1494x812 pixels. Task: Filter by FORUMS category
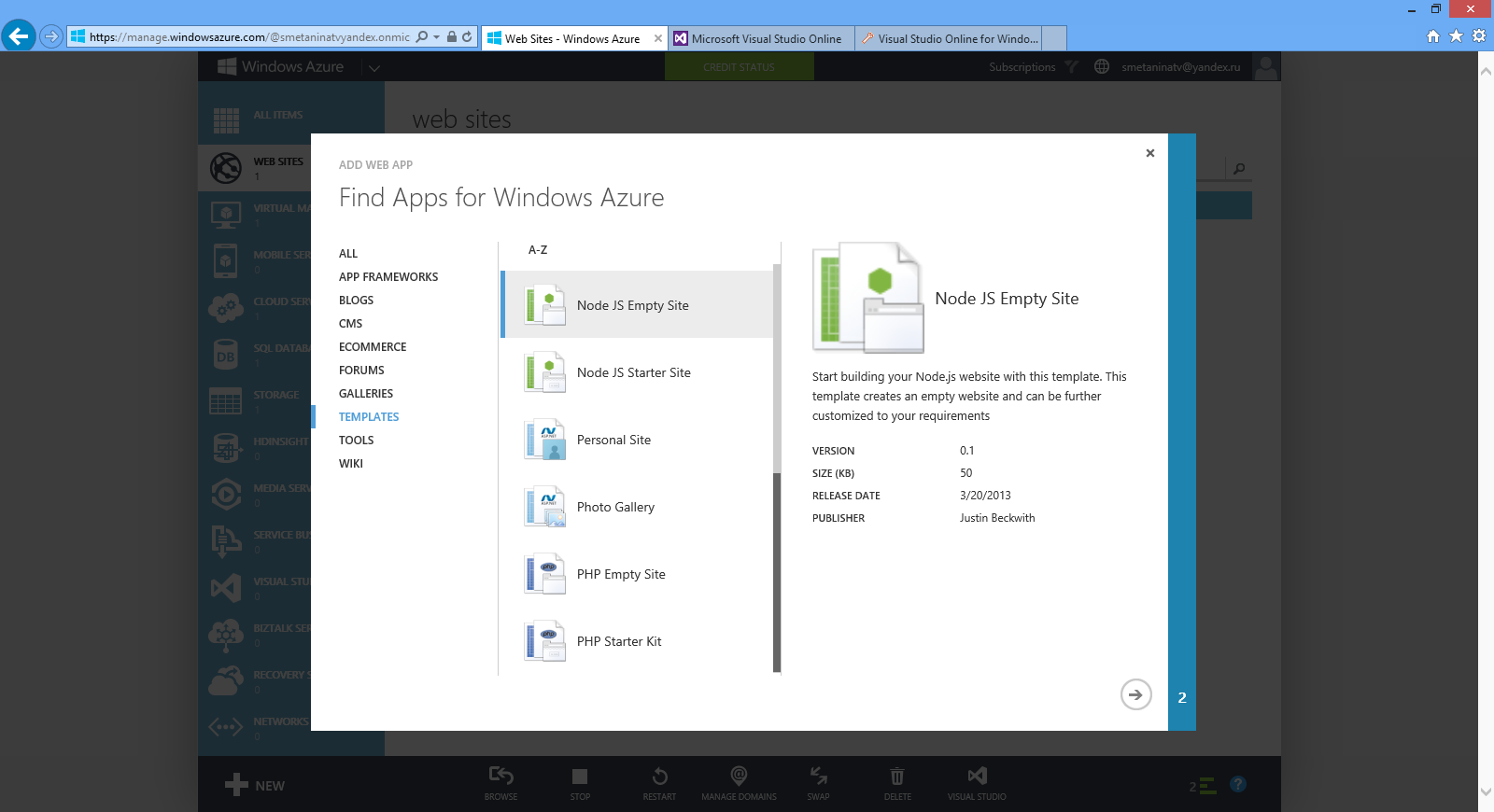(x=361, y=371)
